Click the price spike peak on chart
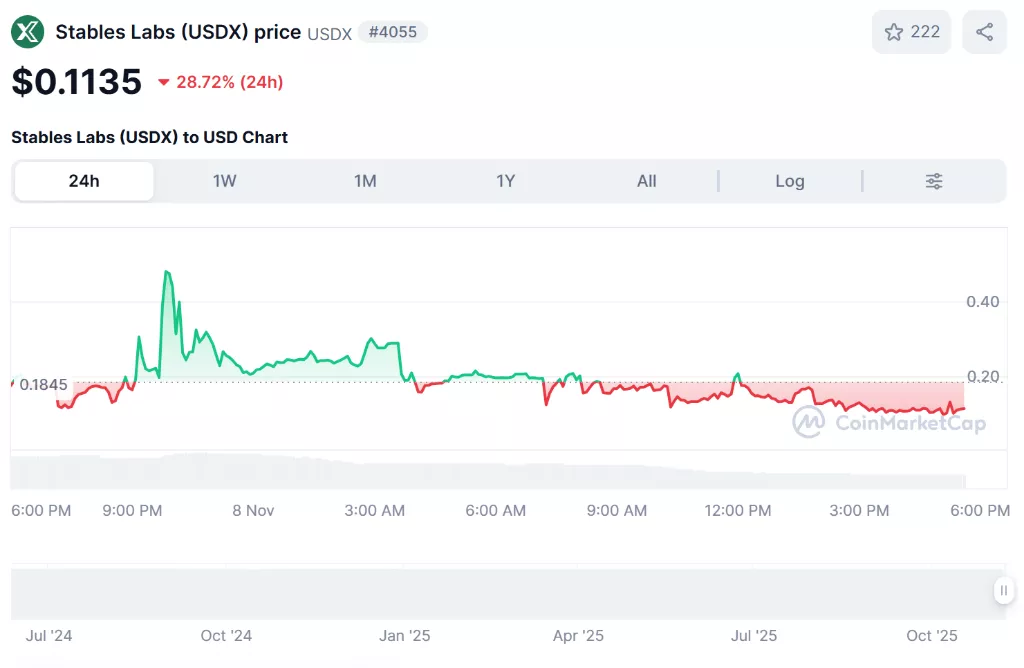Viewport: 1024px width, 668px height. point(167,272)
